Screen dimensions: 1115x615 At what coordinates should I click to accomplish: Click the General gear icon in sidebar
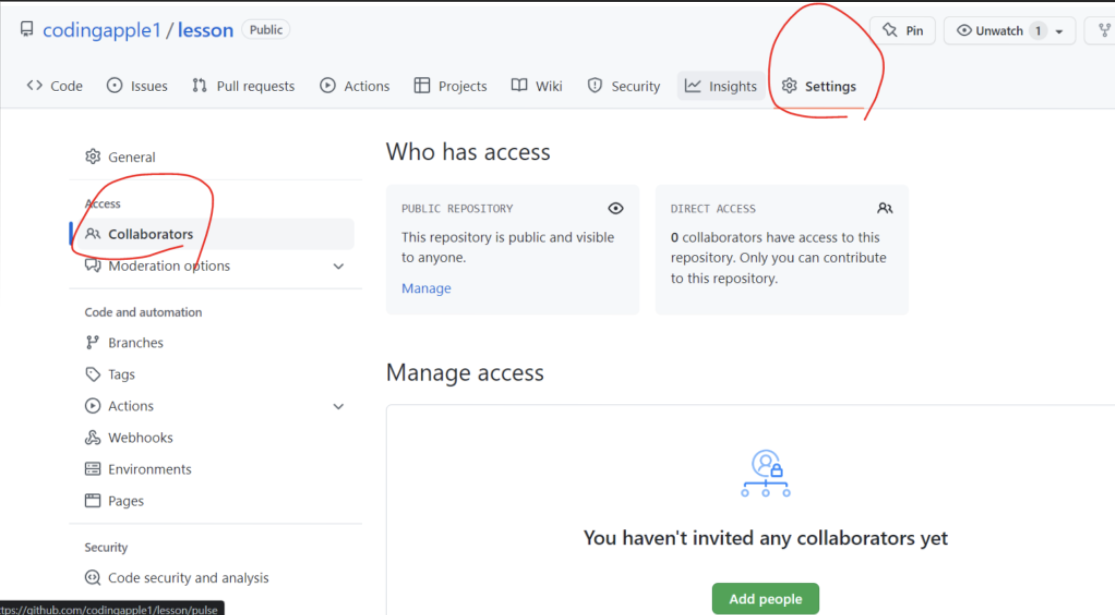point(92,156)
